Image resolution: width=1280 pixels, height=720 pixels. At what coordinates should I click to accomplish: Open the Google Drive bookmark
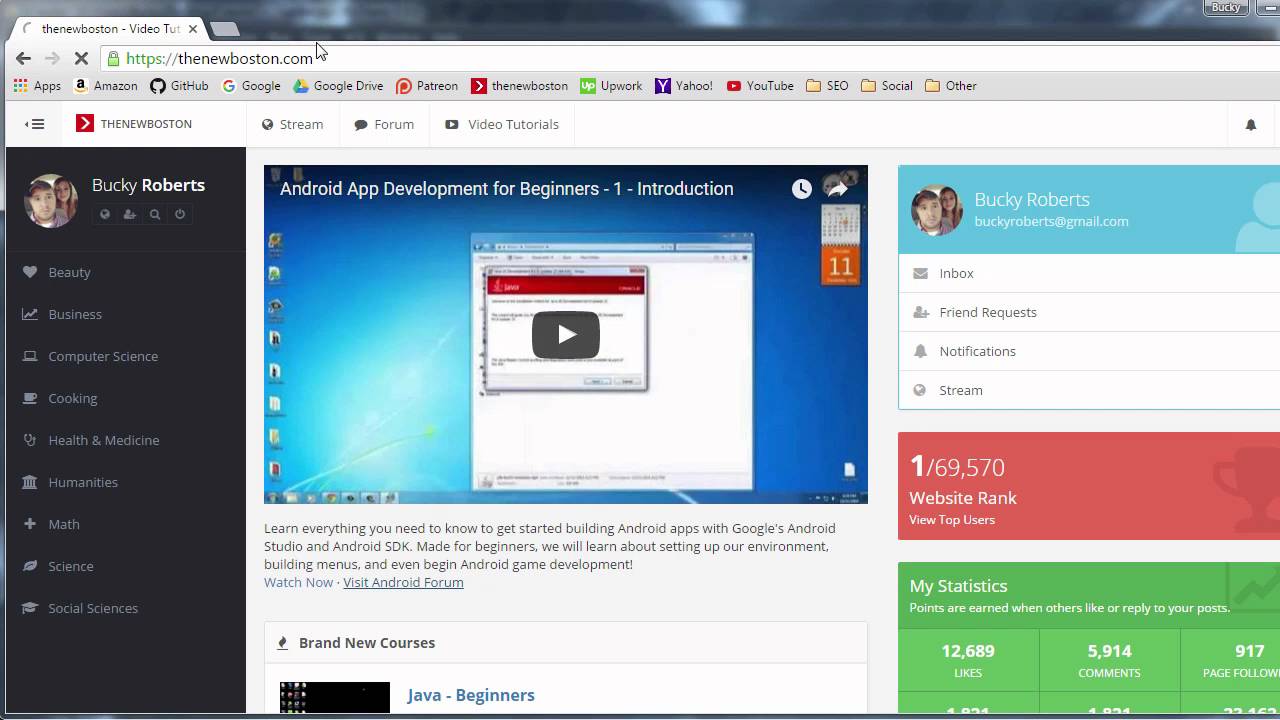338,86
